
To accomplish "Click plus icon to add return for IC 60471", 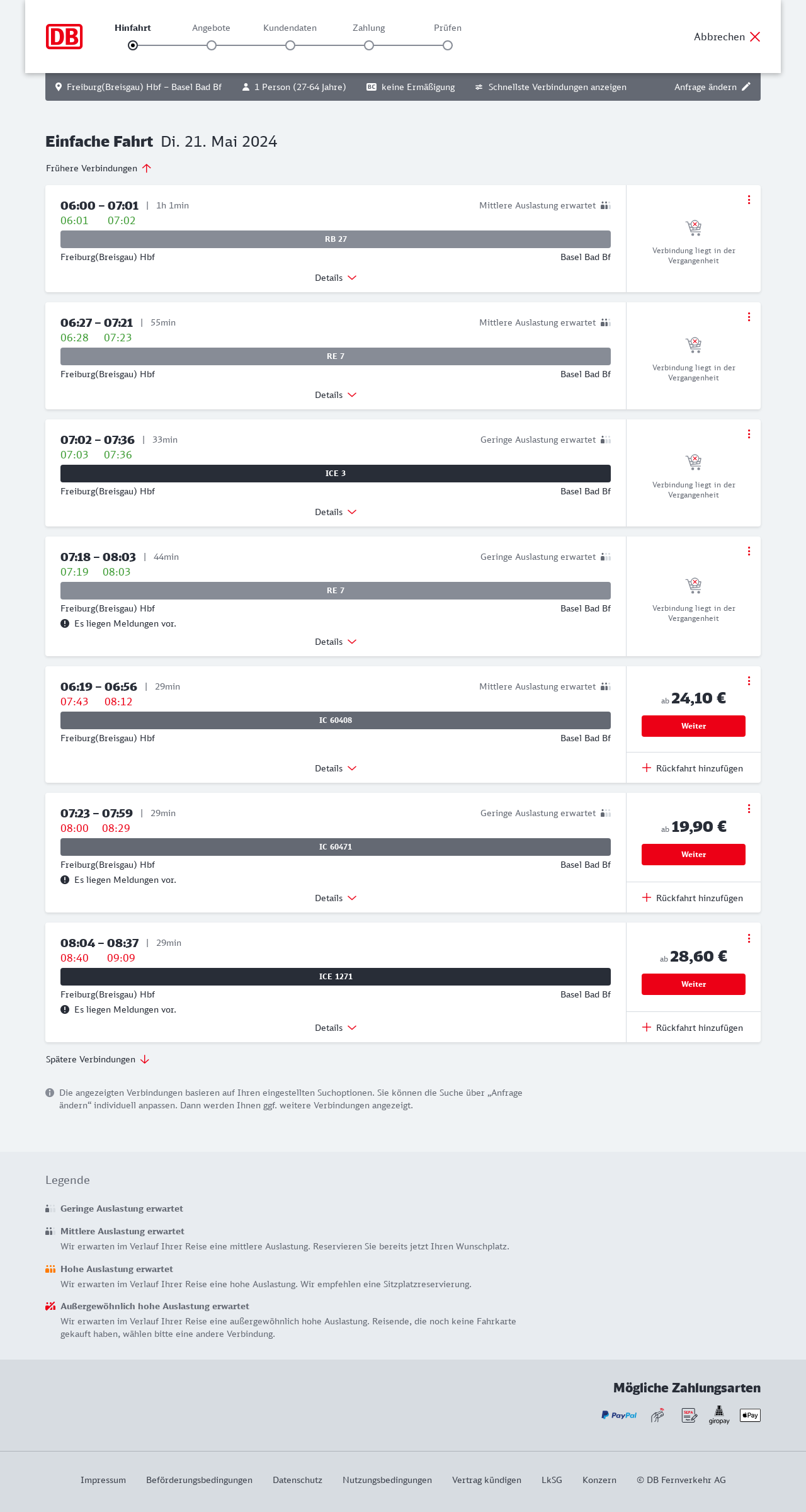I will 647,897.
